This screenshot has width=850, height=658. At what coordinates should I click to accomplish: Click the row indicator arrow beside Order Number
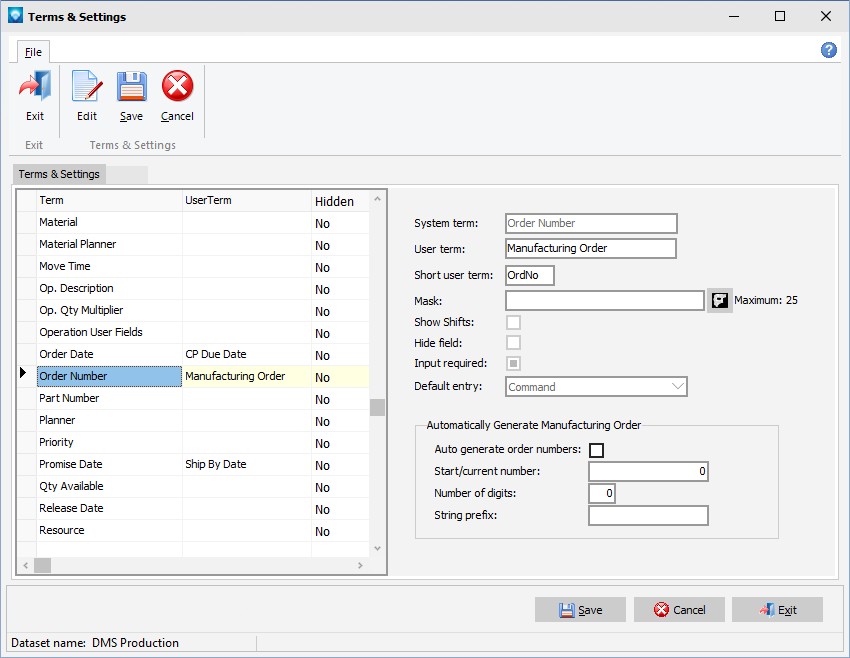[x=24, y=374]
